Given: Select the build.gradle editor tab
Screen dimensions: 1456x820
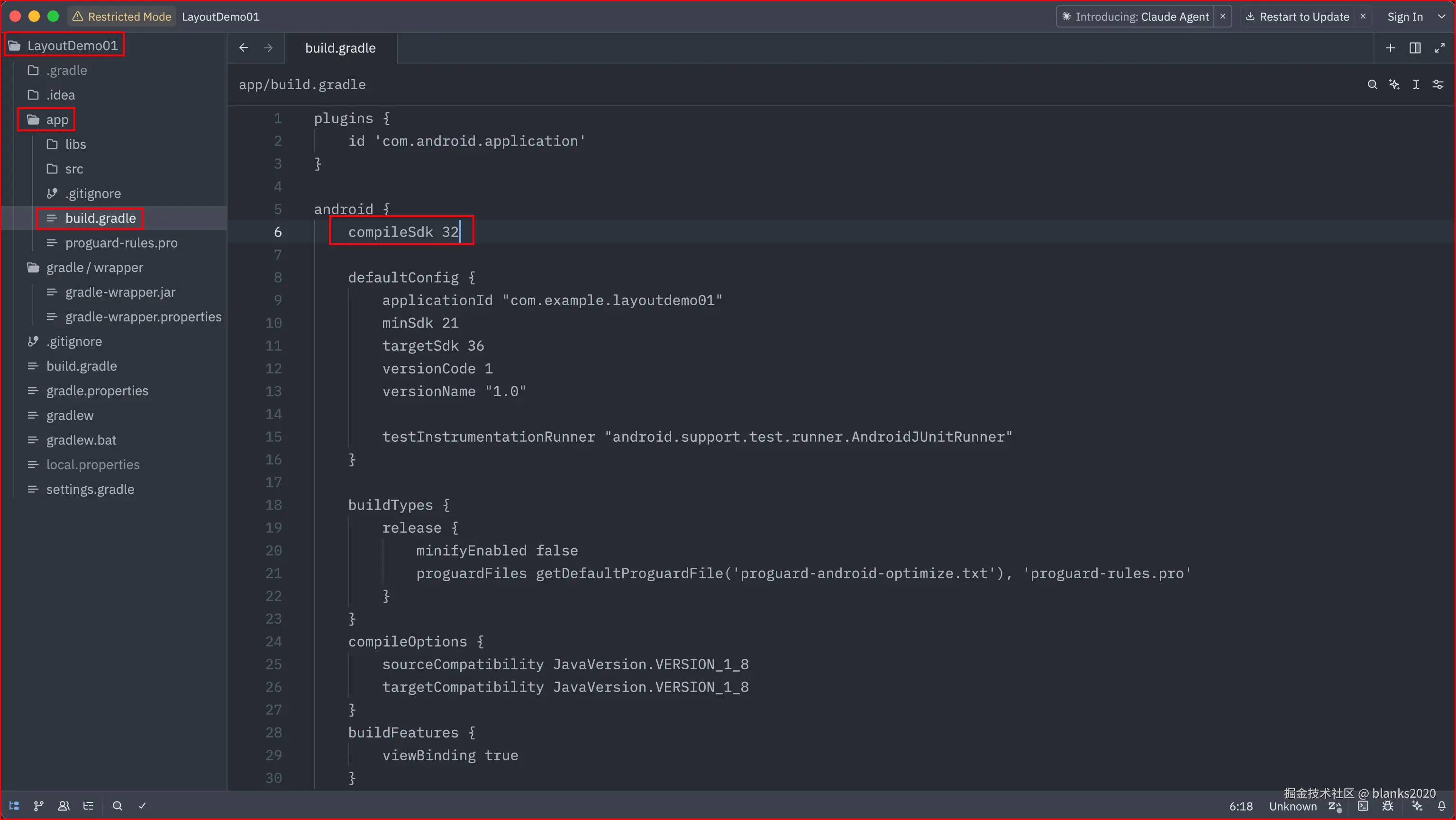Looking at the screenshot, I should [x=340, y=48].
